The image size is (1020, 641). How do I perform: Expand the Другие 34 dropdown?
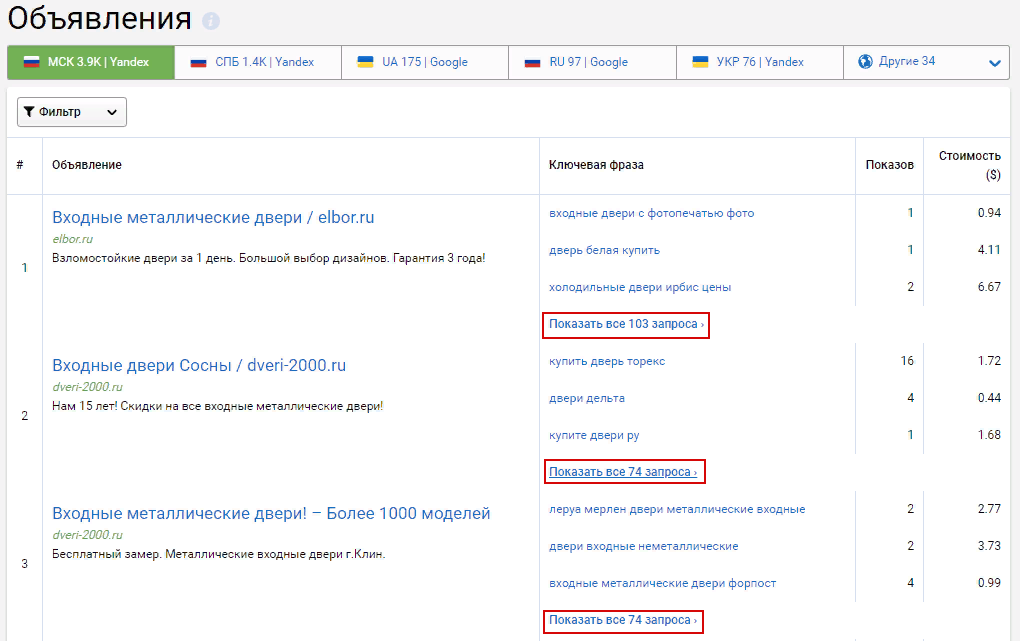coord(926,62)
